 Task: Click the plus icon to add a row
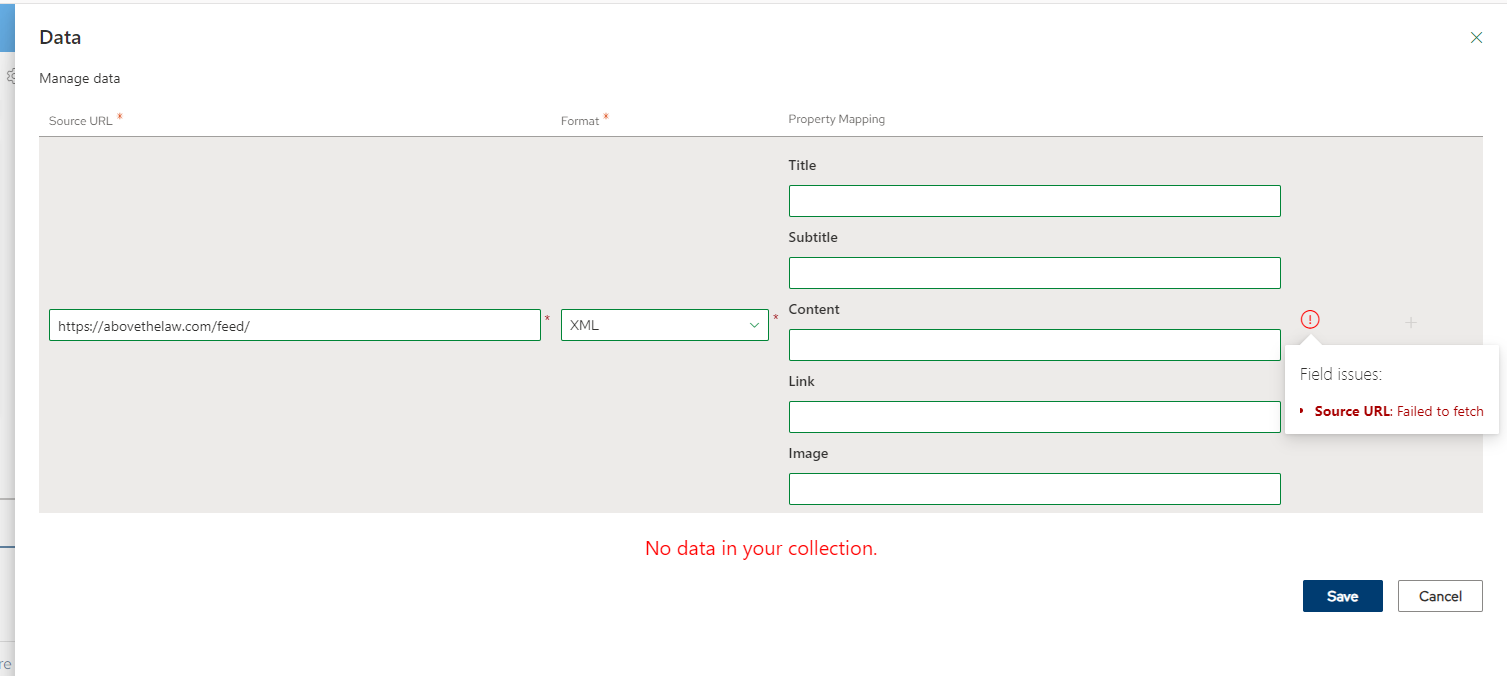pos(1411,322)
